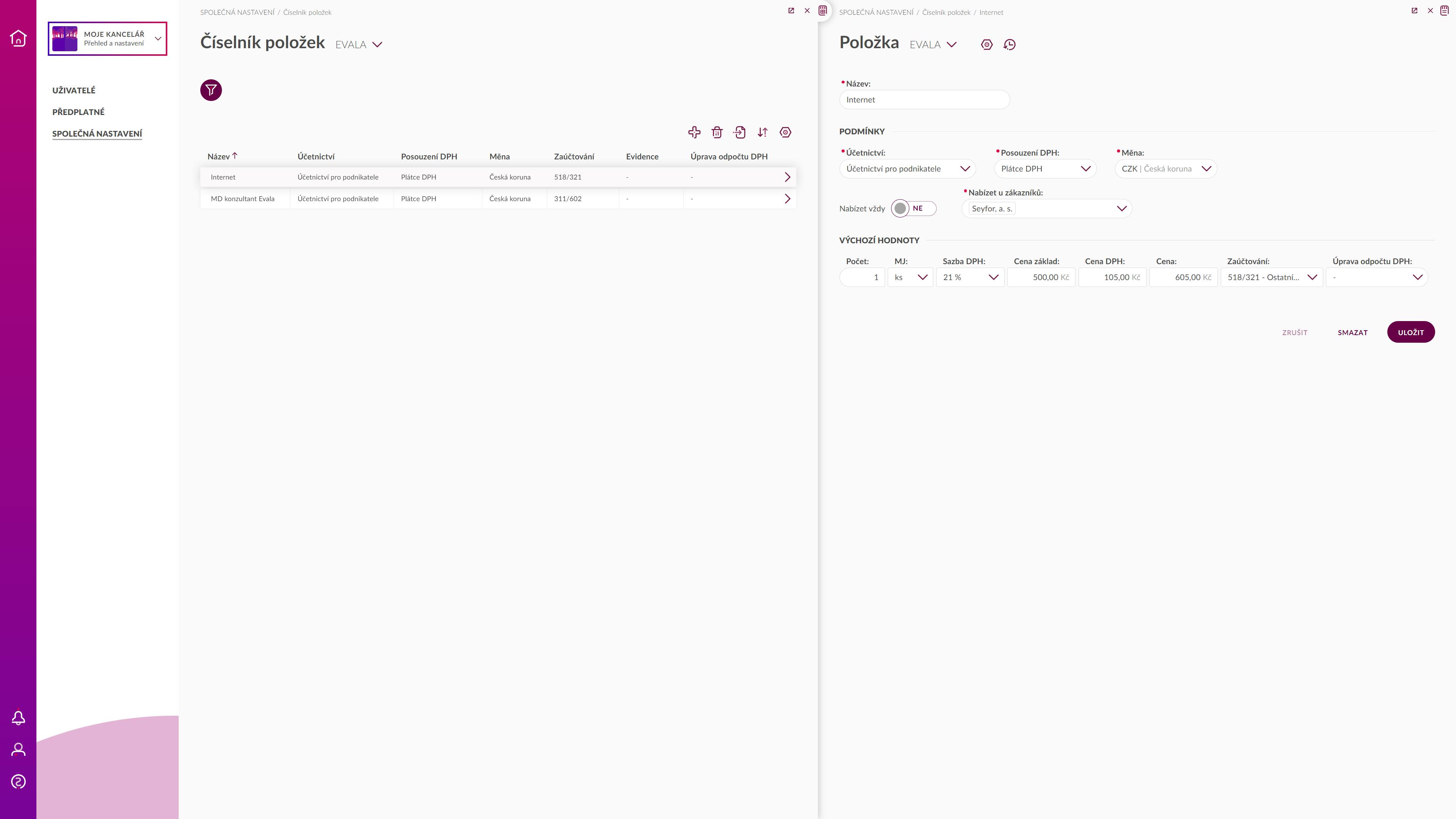Open Společná nastavení menu item
The width and height of the screenshot is (1456, 819).
(97, 134)
